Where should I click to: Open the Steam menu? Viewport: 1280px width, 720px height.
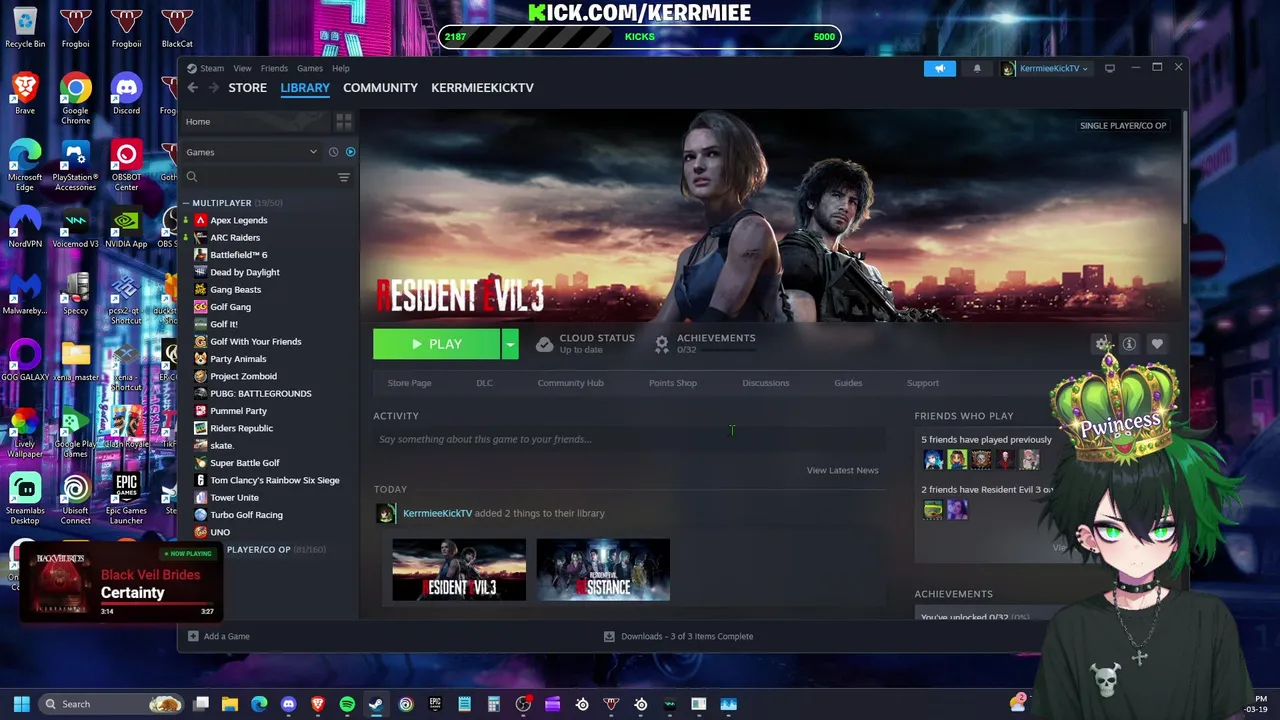pyautogui.click(x=212, y=68)
